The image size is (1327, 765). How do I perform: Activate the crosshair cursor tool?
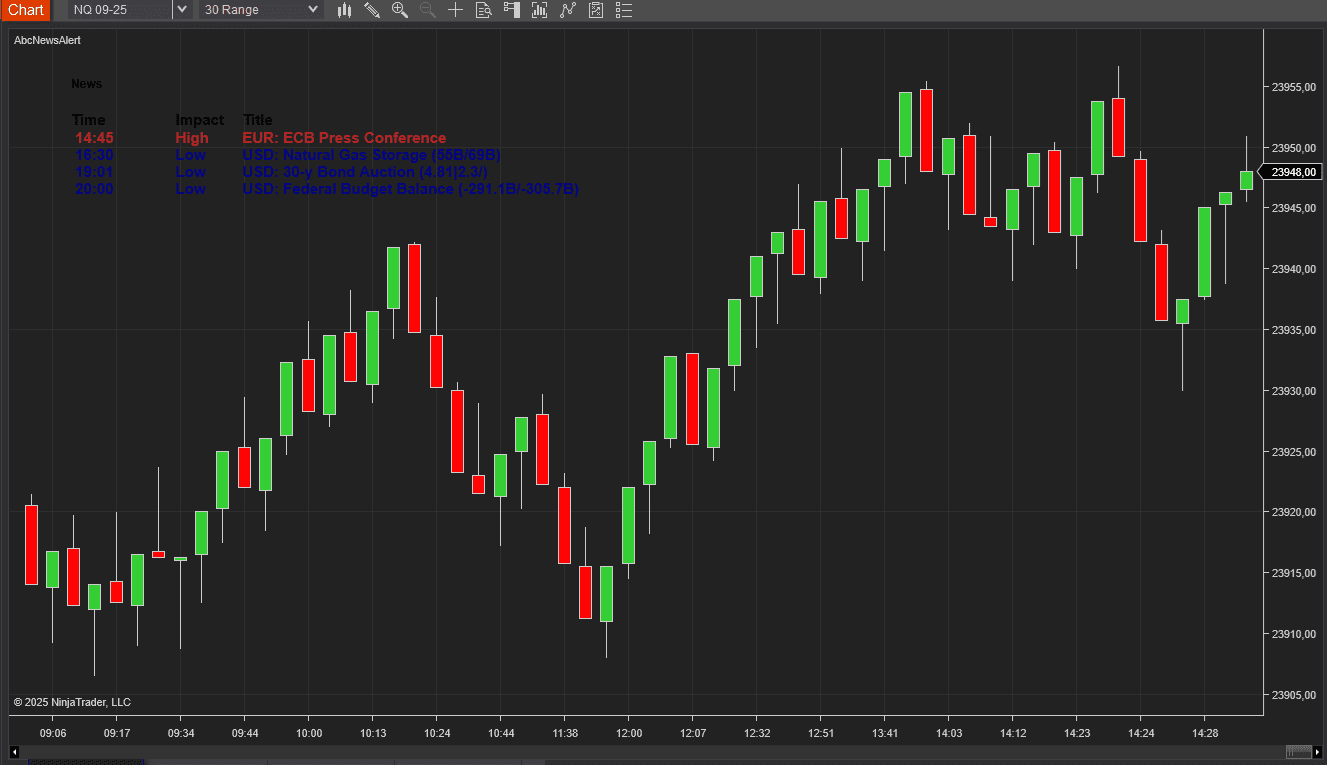pos(456,10)
